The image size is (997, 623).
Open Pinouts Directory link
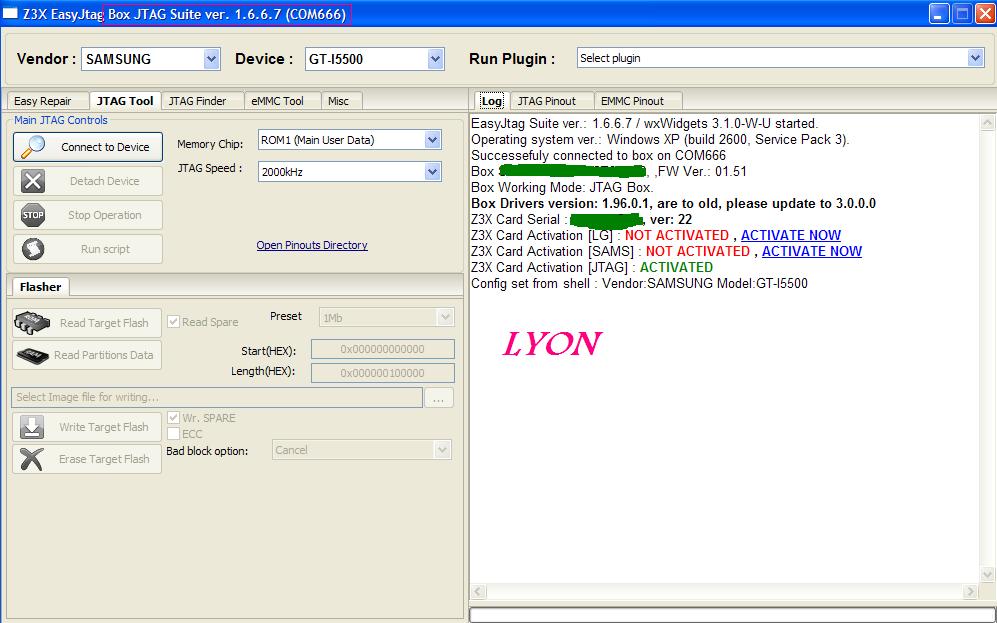(x=312, y=245)
